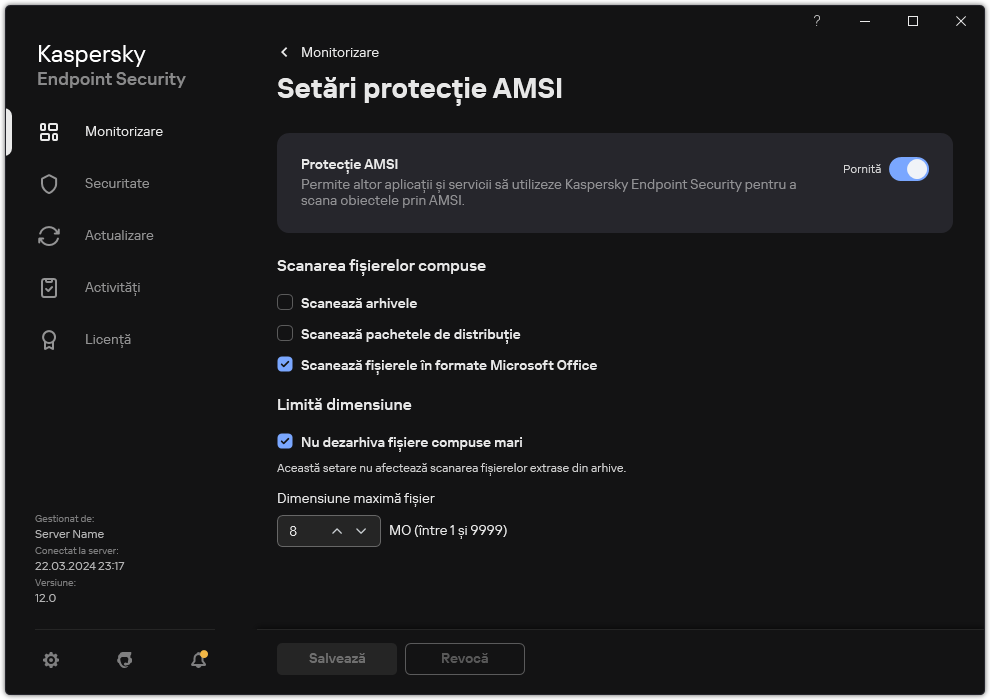The image size is (990, 700).
Task: Click the Securitate shield icon
Action: click(49, 184)
